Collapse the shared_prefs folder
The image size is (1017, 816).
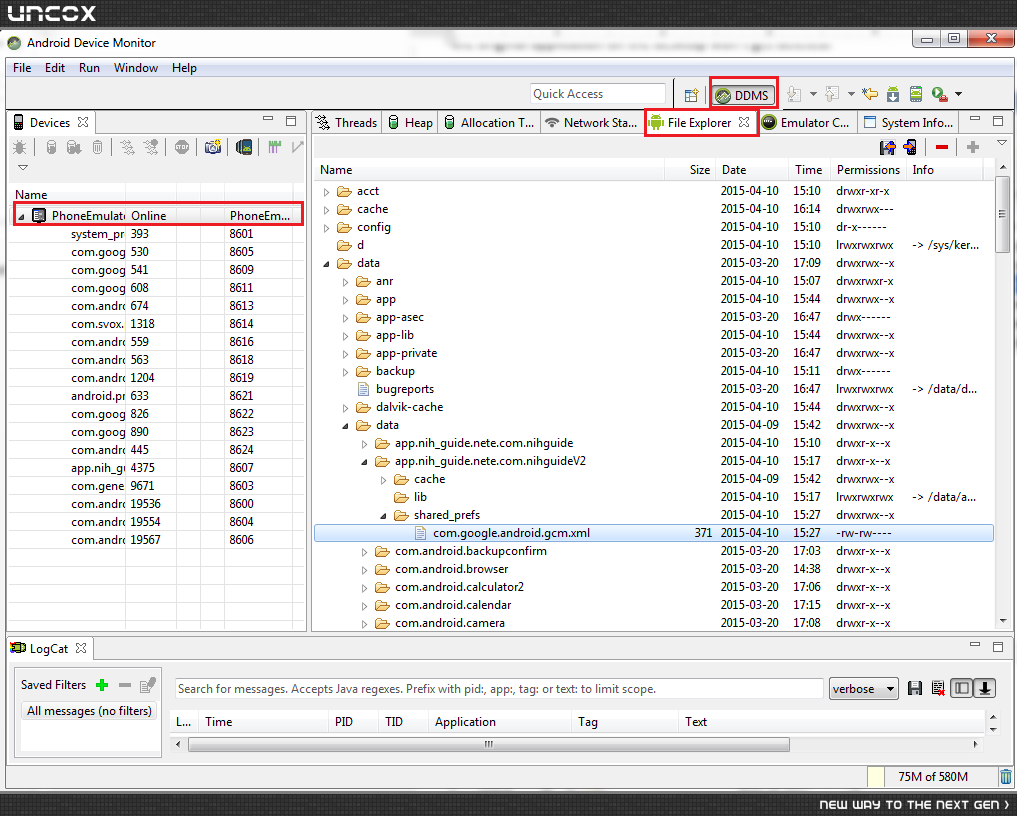click(383, 516)
